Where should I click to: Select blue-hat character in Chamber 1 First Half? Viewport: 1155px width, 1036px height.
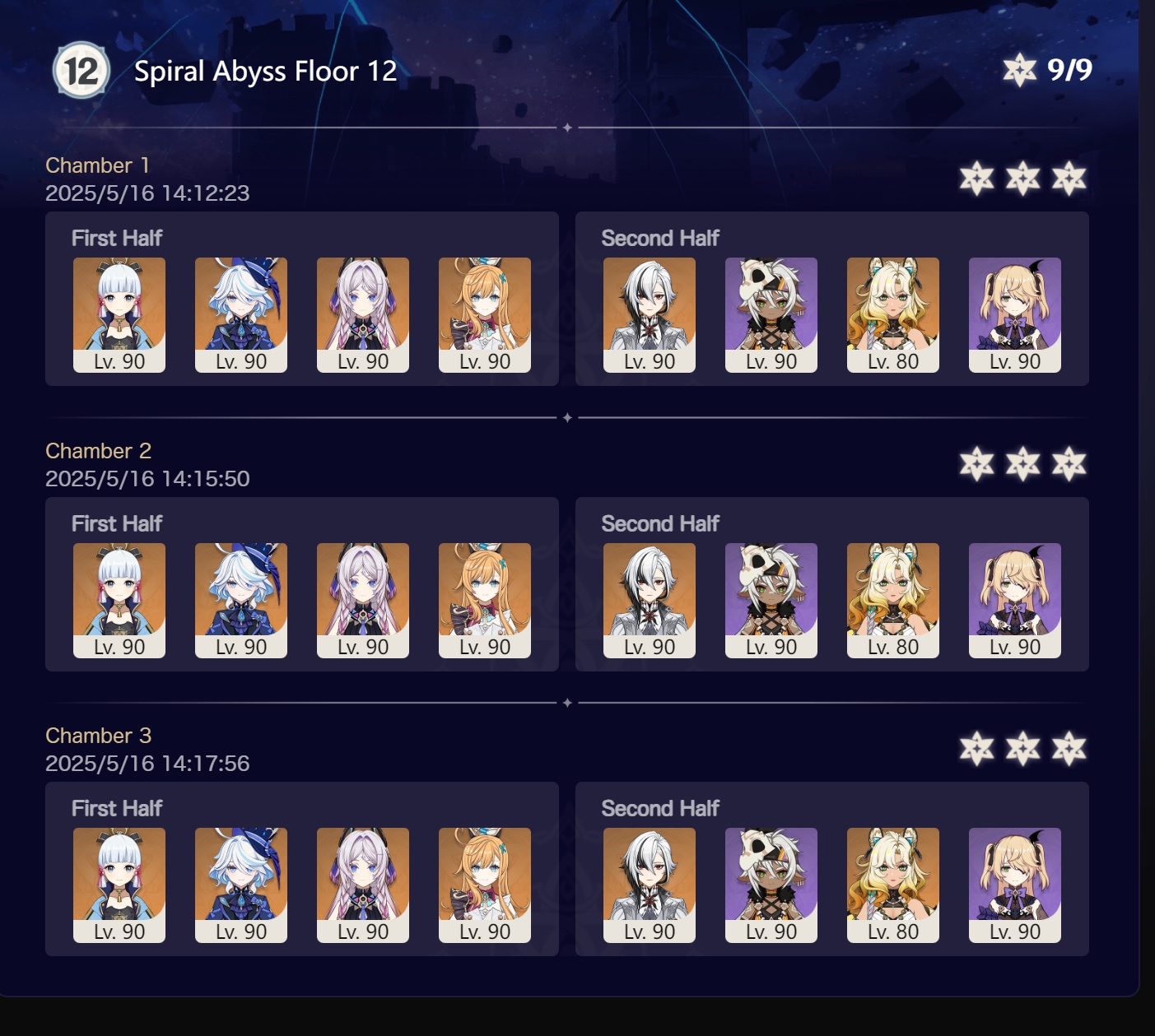coord(241,315)
